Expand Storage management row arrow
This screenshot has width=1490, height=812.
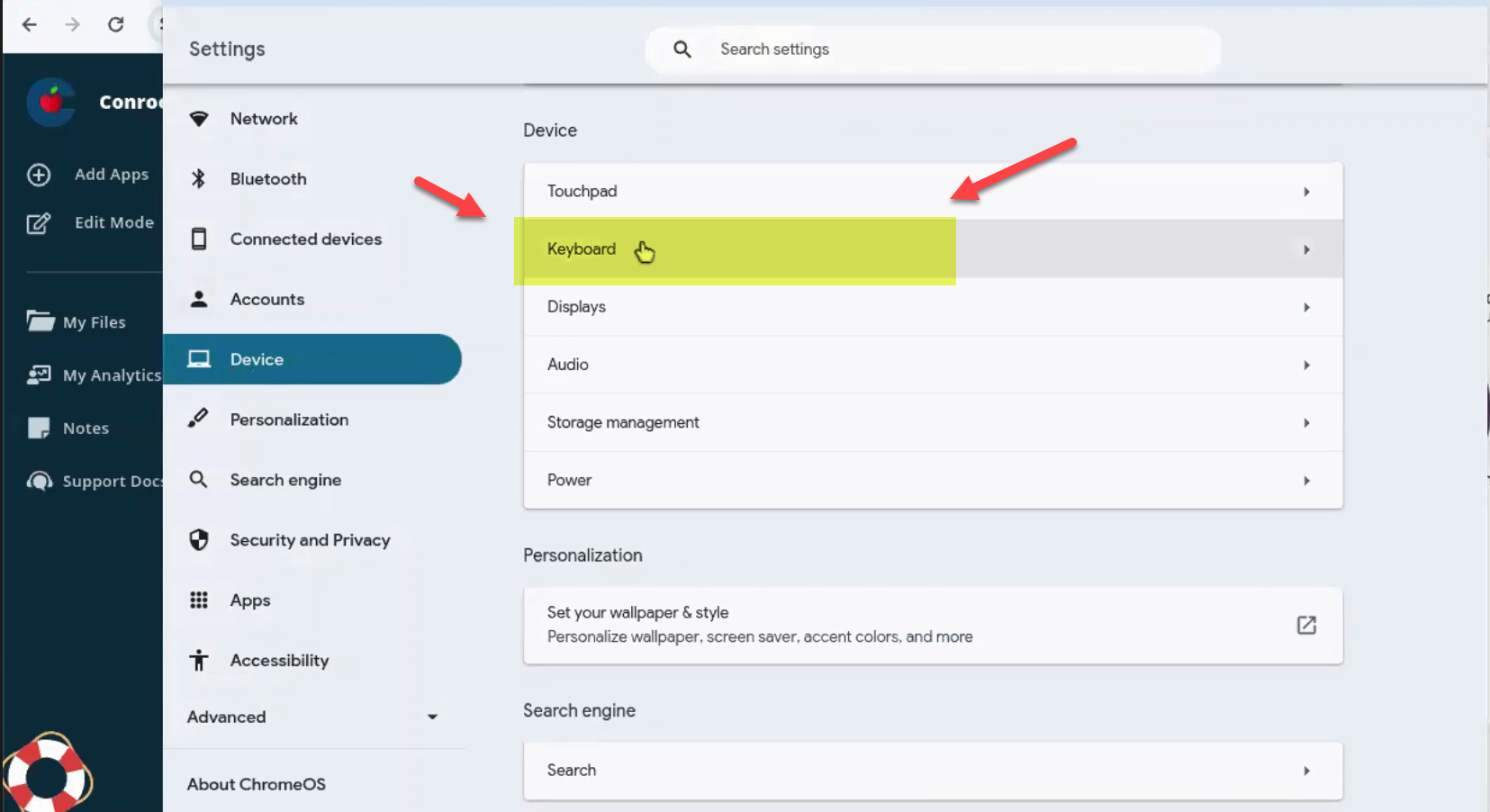tap(1305, 423)
